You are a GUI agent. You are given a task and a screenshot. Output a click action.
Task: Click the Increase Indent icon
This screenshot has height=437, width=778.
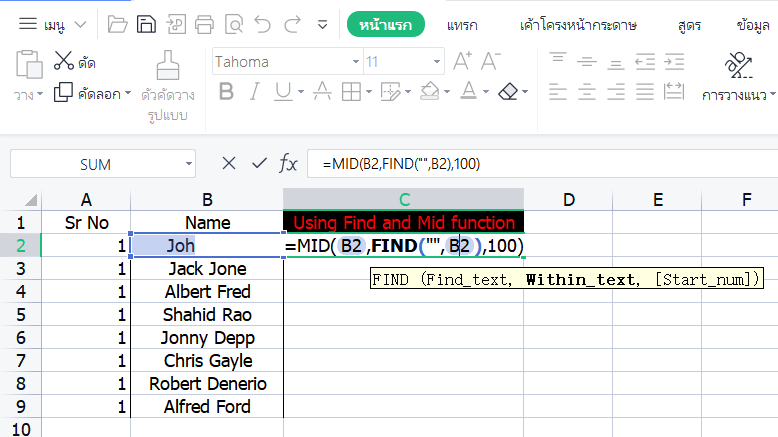[674, 62]
